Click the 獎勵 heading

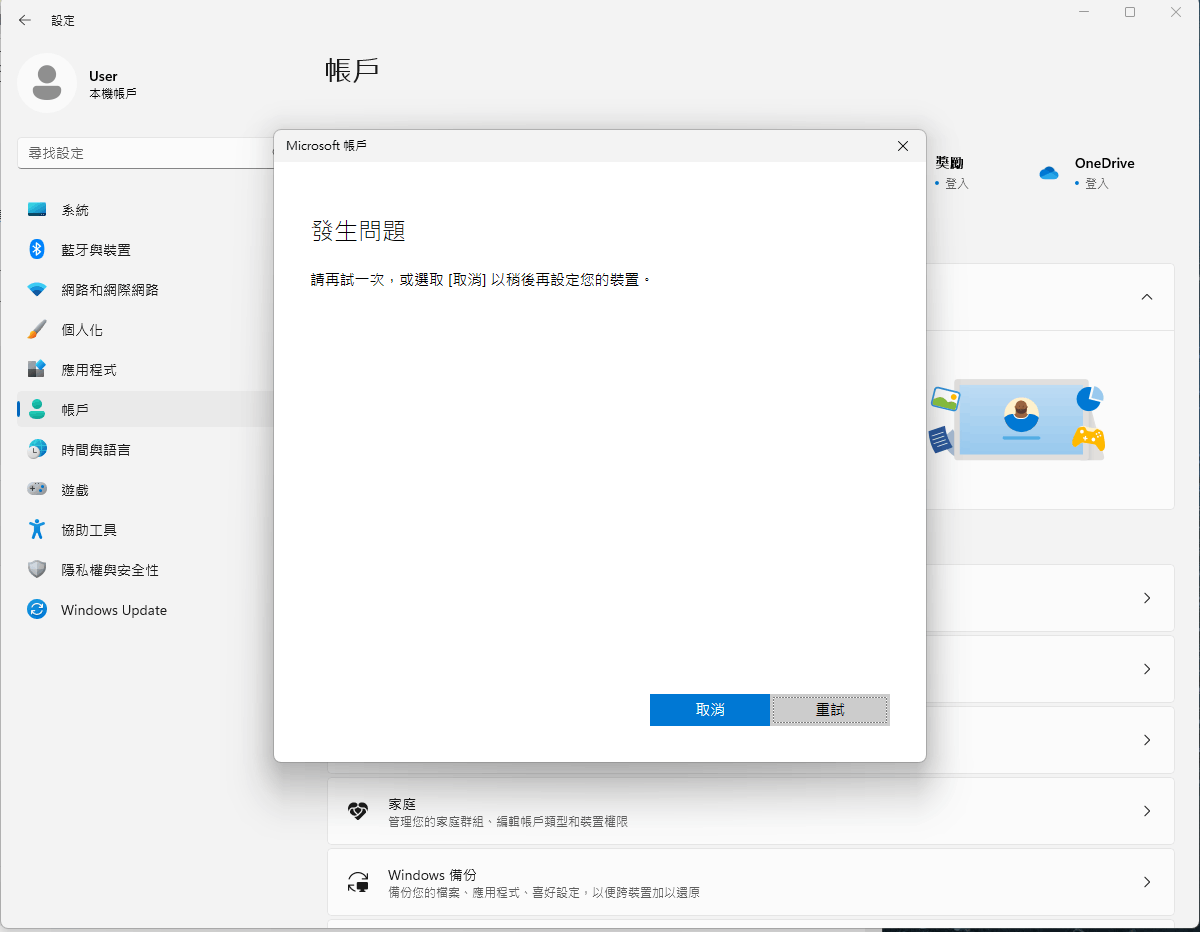click(x=950, y=163)
